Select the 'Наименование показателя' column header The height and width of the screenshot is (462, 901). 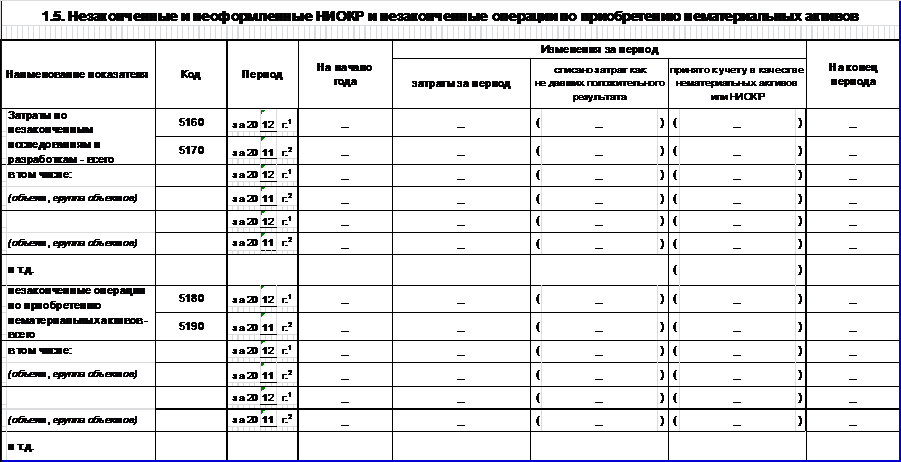78,75
